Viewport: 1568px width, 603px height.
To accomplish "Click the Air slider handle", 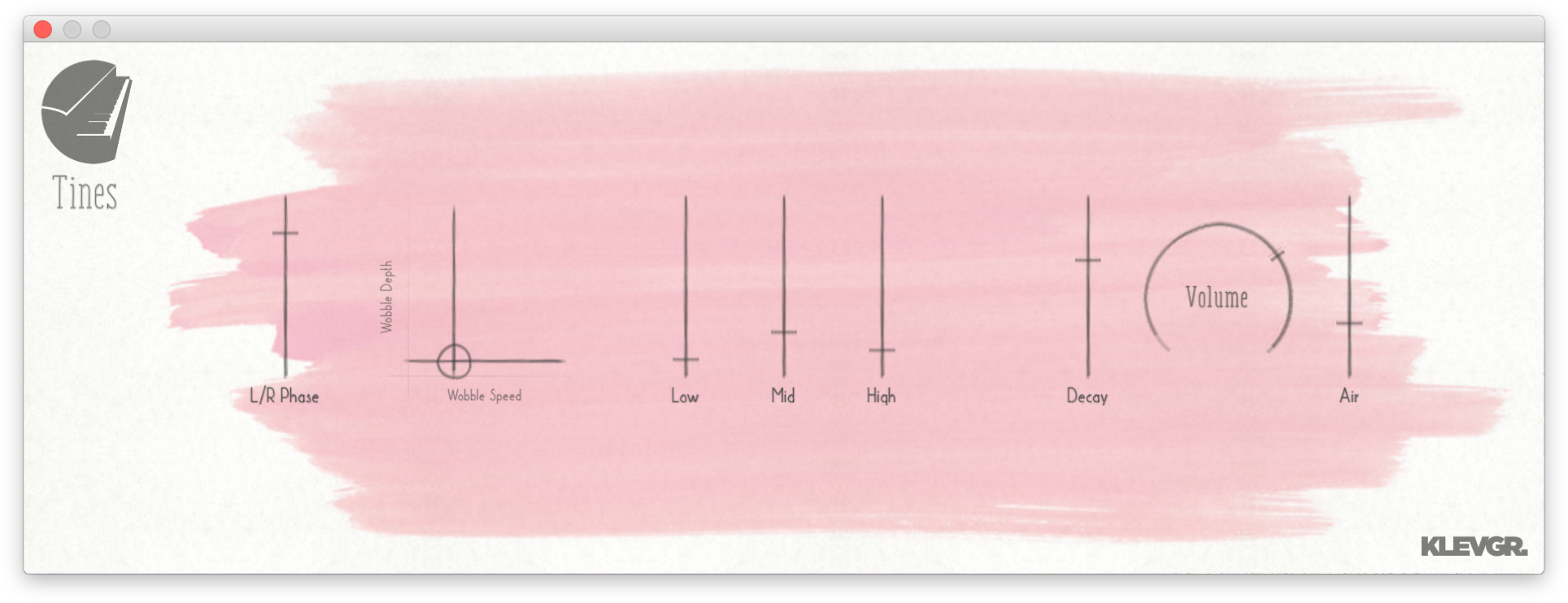I will tap(1349, 323).
